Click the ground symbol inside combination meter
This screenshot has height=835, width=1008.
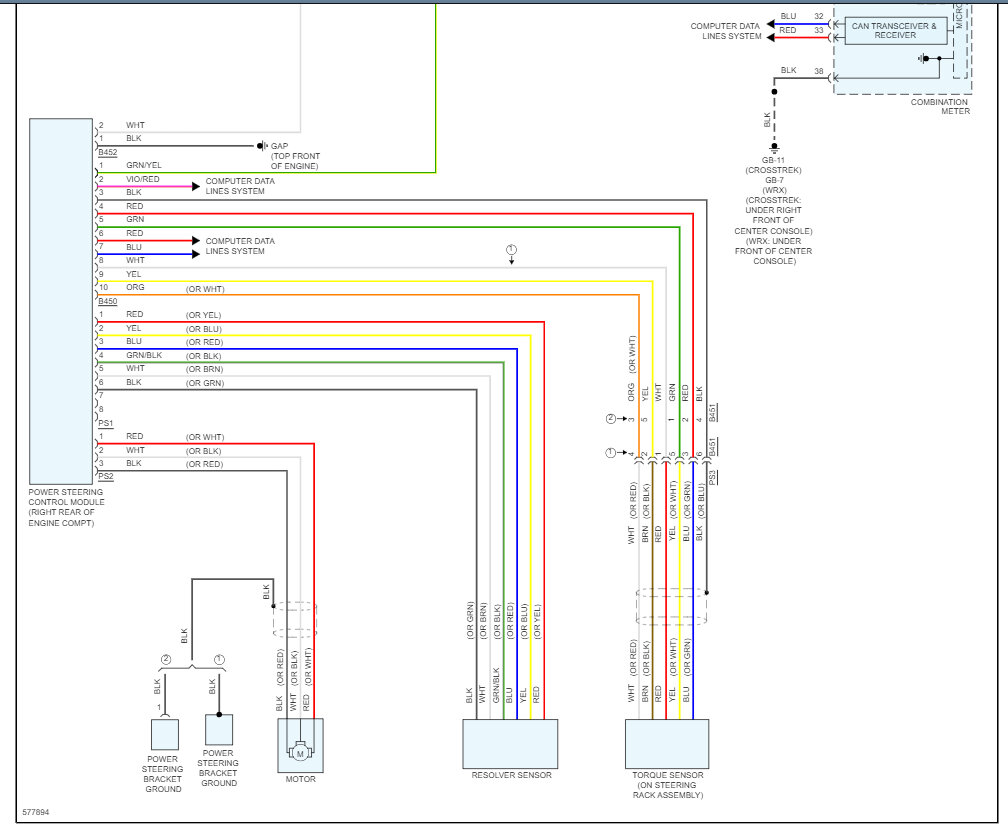pyautogui.click(x=924, y=58)
